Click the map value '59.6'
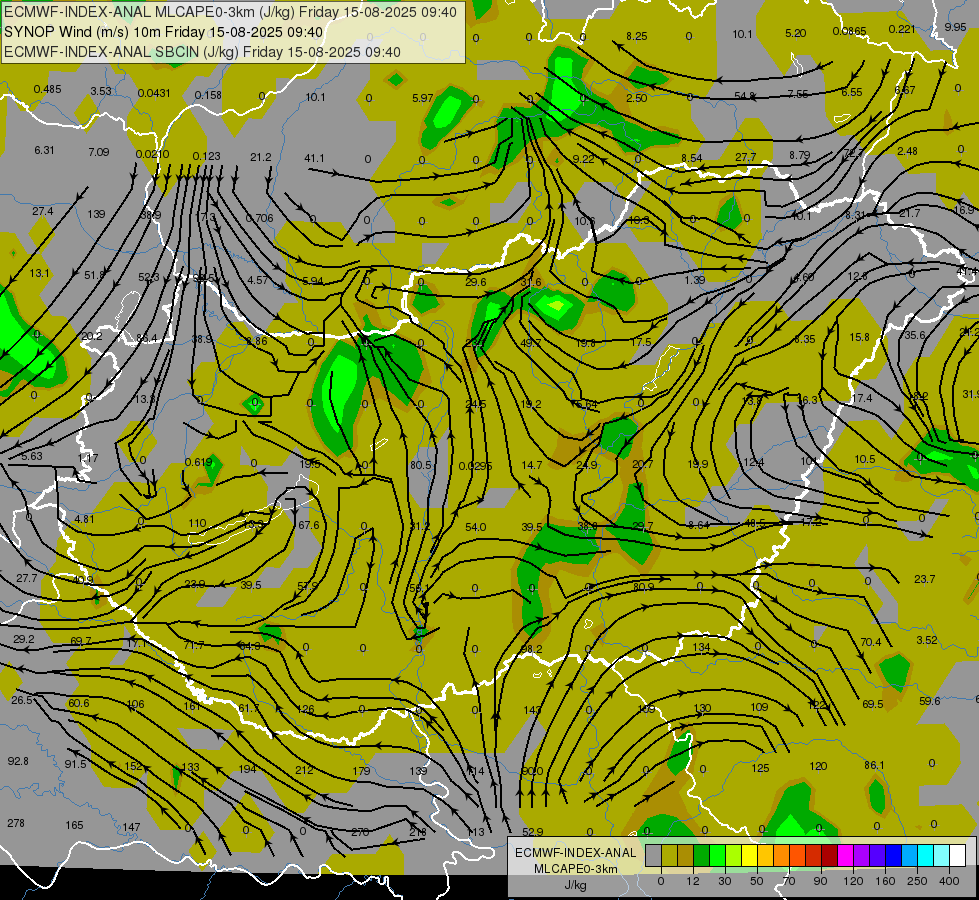 [929, 701]
